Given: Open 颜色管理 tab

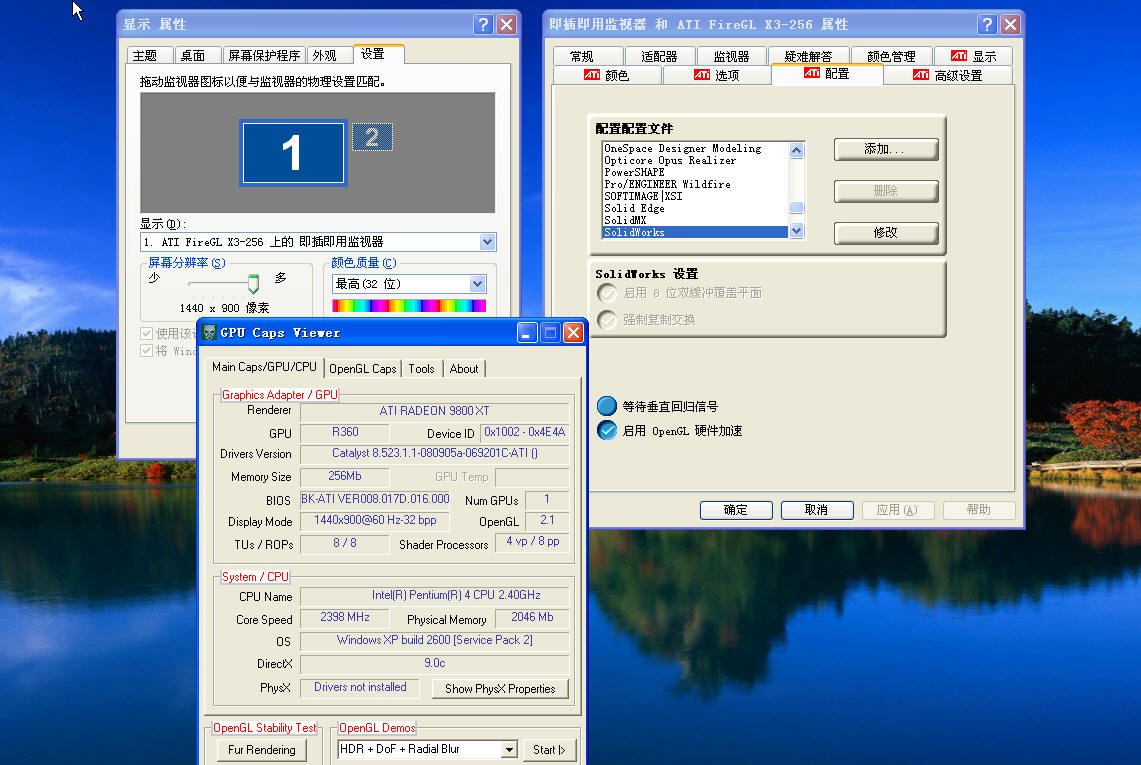Looking at the screenshot, I should coord(891,56).
